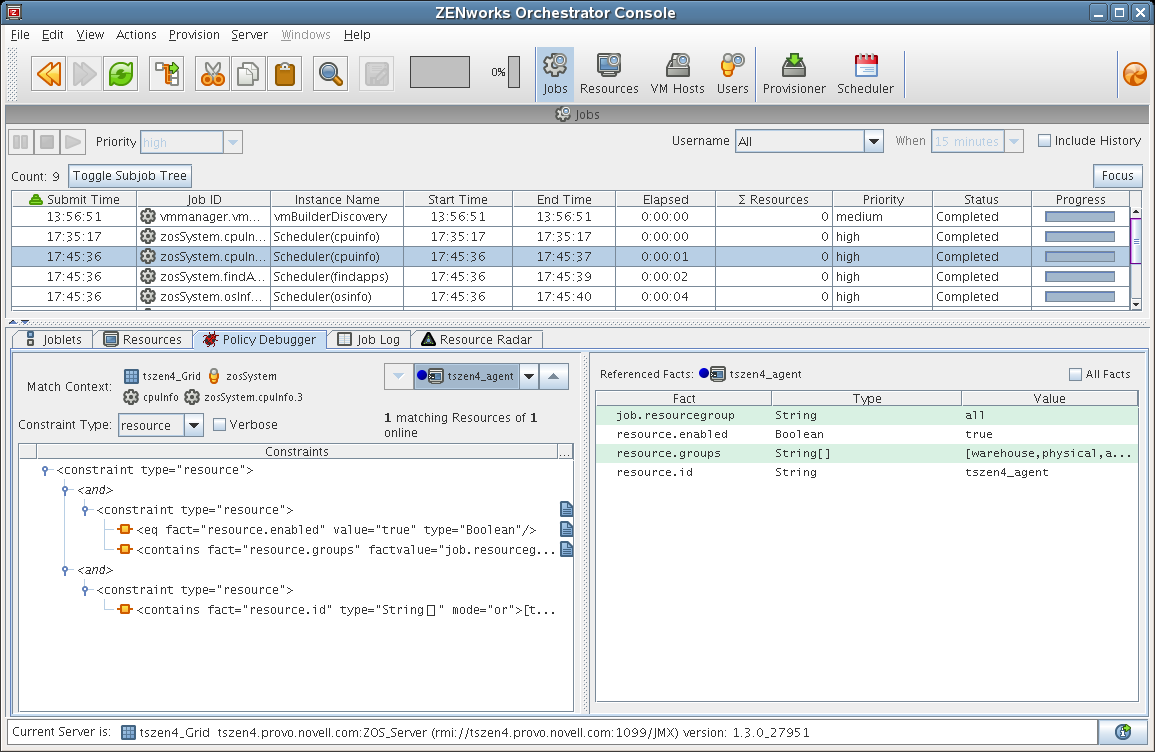Sort jobs by the Priority column header
Image resolution: width=1155 pixels, height=752 pixels.
click(882, 200)
